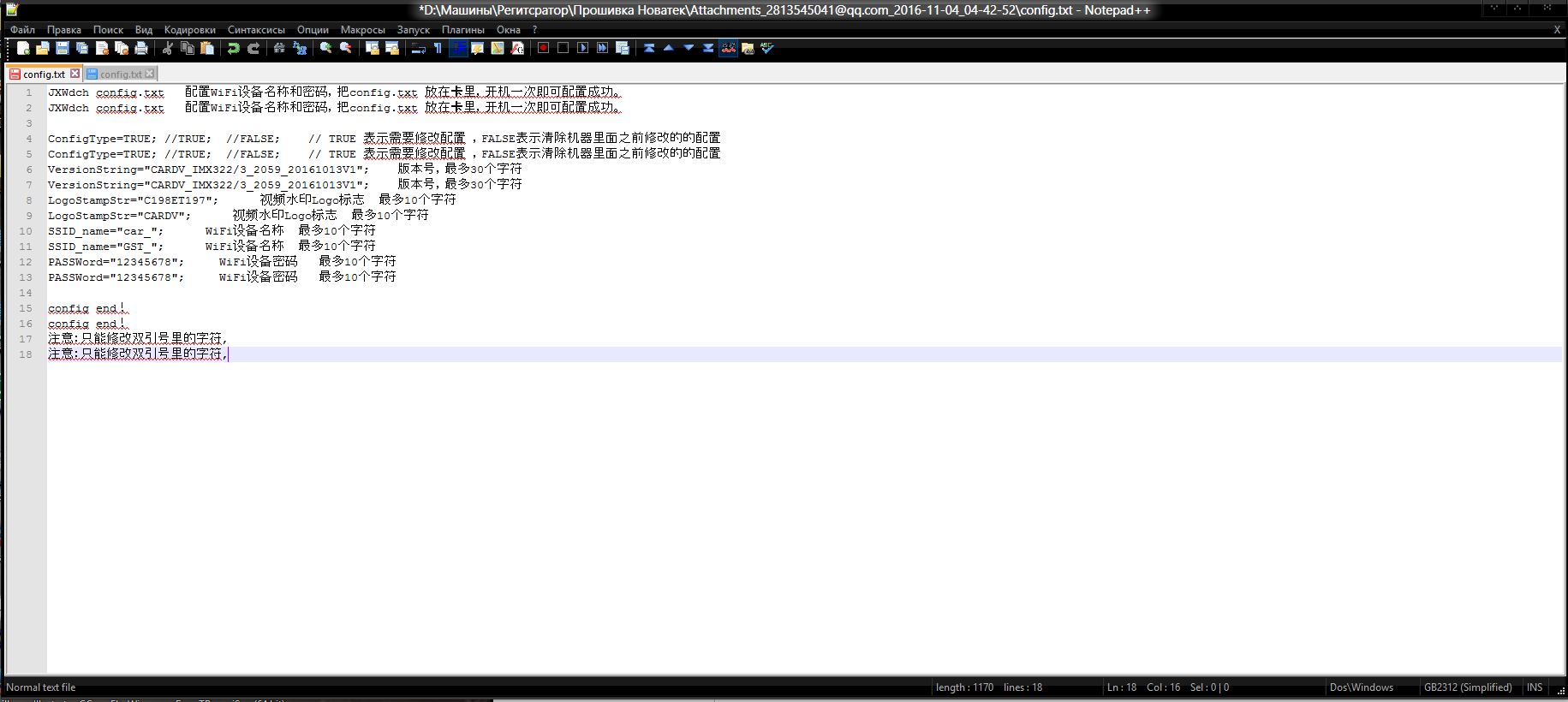1568x702 pixels.
Task: Click the INS indicator in the status bar
Action: tap(1535, 687)
